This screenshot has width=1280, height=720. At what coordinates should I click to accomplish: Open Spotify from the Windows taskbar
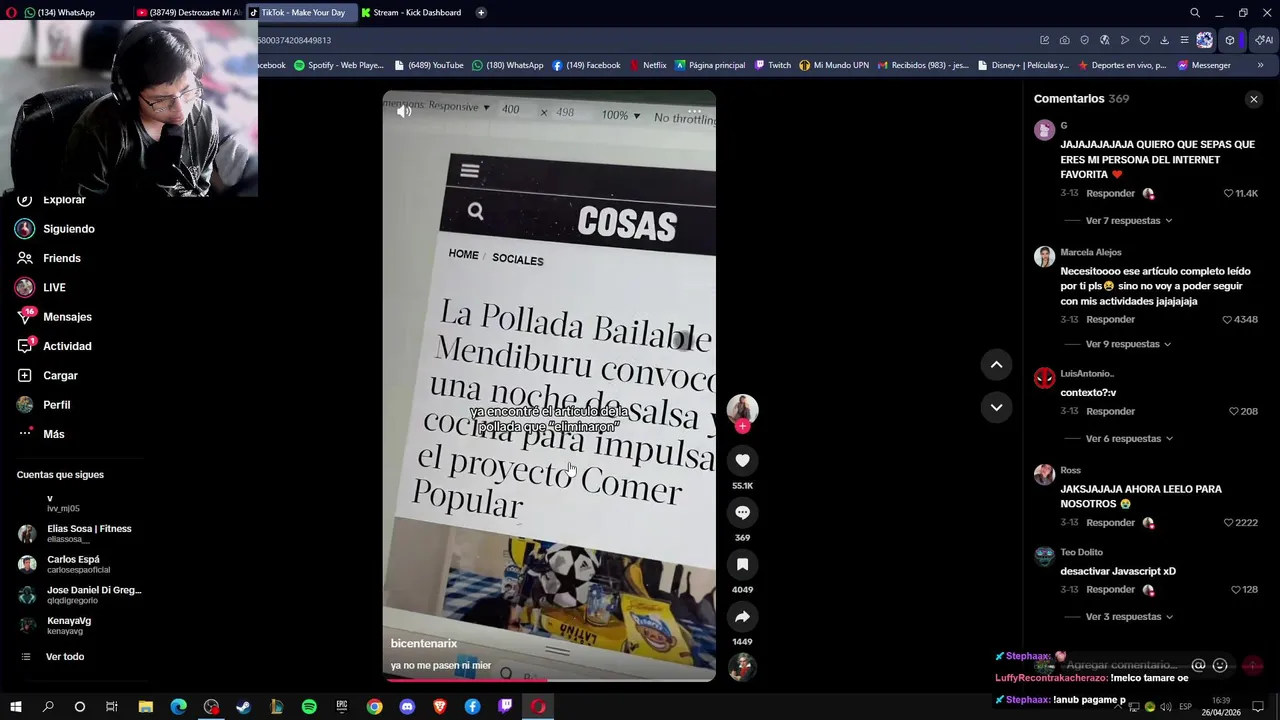(x=309, y=707)
